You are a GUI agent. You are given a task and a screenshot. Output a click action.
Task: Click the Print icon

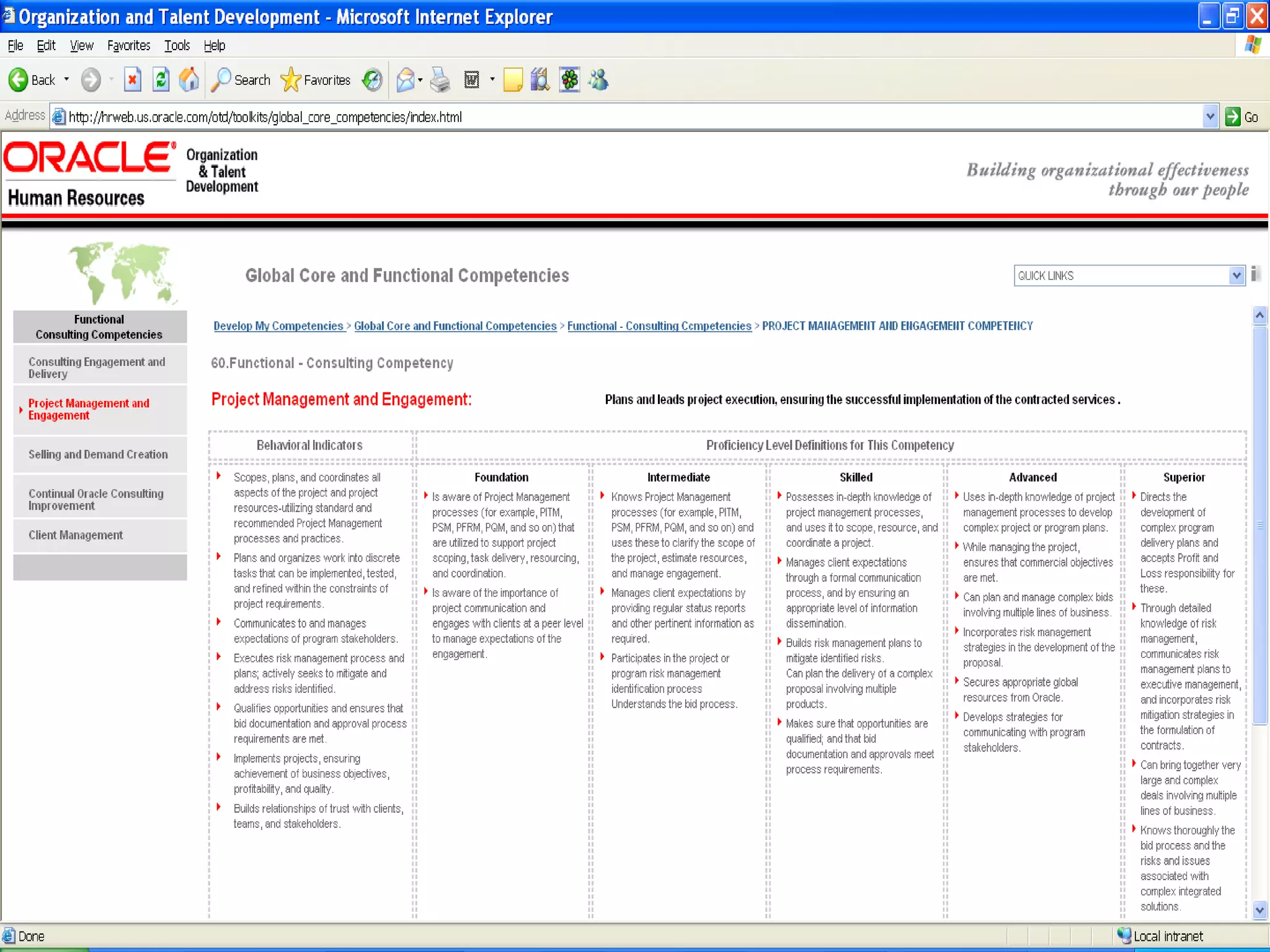pyautogui.click(x=440, y=80)
